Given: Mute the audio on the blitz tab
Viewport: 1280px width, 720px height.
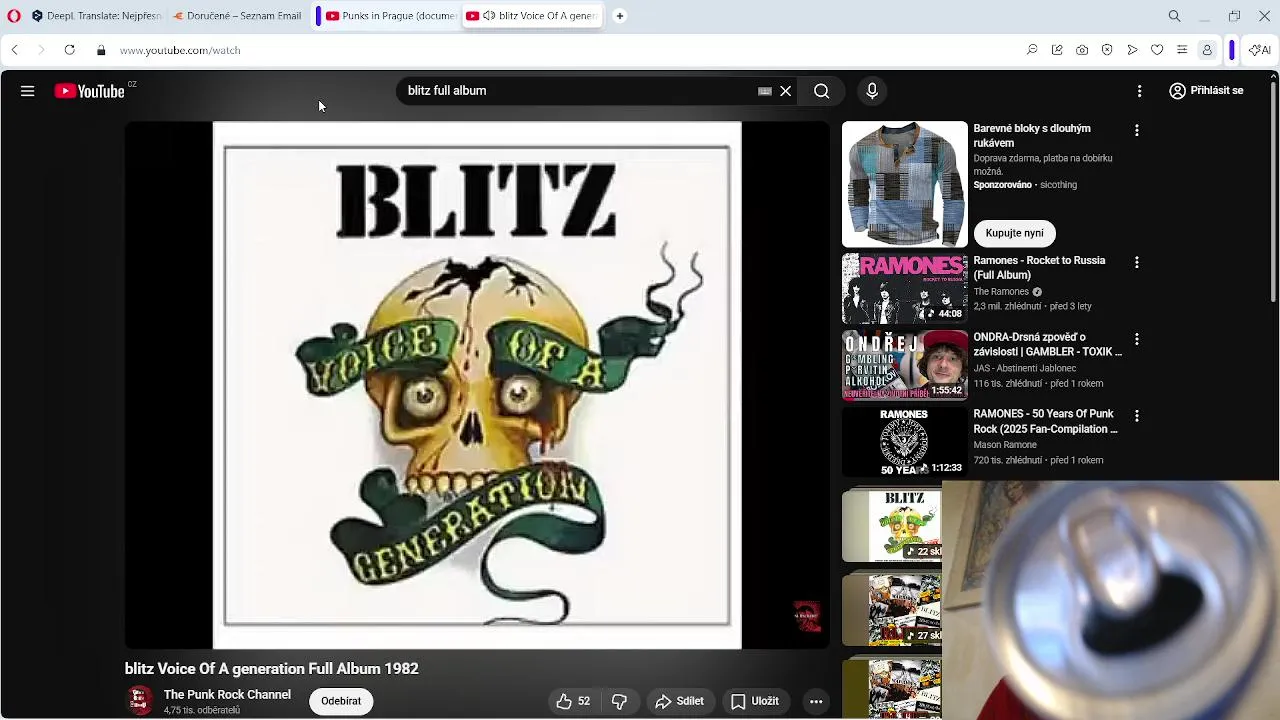Looking at the screenshot, I should 489,16.
